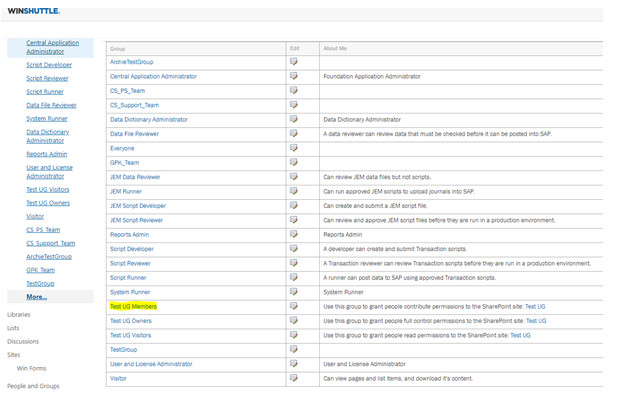This screenshot has height=406, width=618.
Task: Select Test UG Owners in sidebar
Action: (x=48, y=203)
